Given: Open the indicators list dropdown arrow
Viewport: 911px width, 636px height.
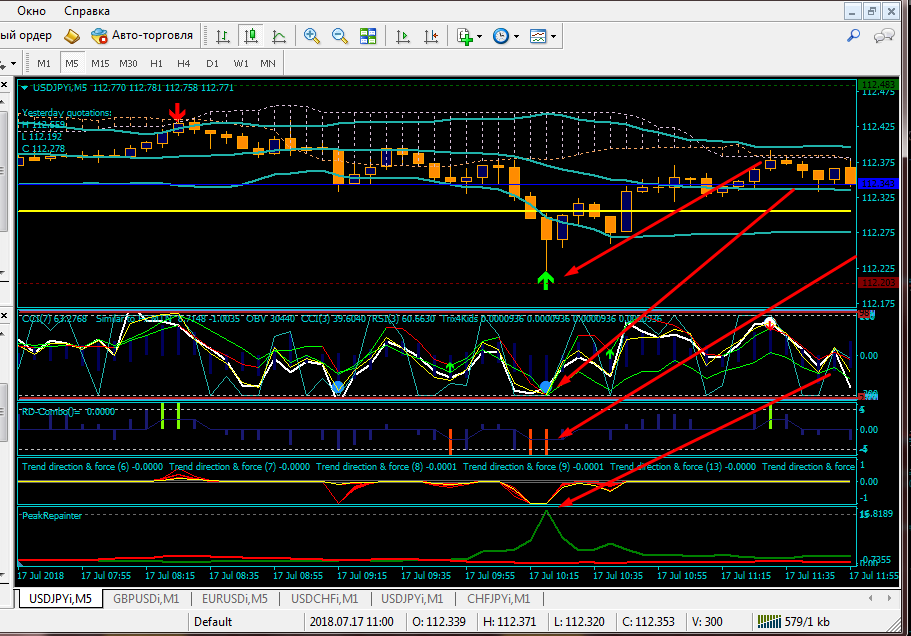Looking at the screenshot, I should (x=479, y=37).
